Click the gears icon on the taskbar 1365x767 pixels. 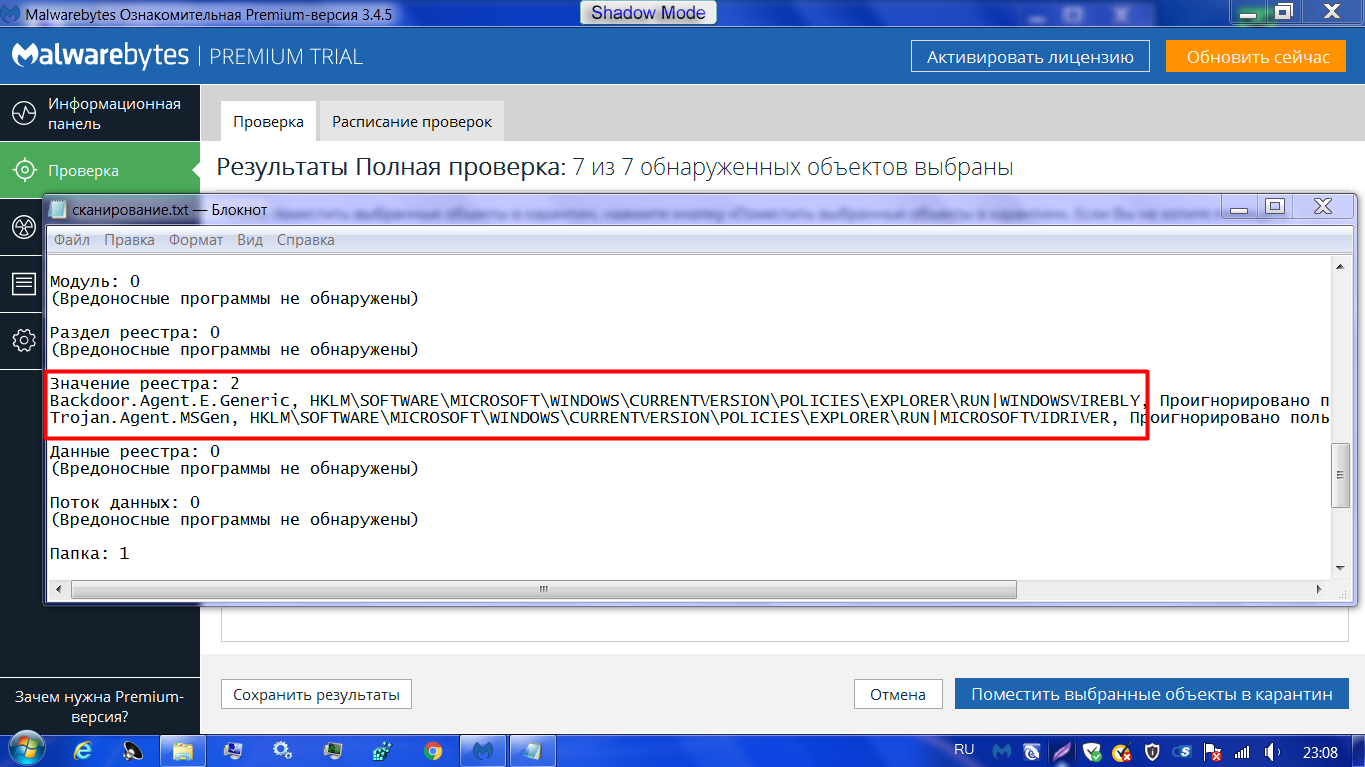(283, 750)
